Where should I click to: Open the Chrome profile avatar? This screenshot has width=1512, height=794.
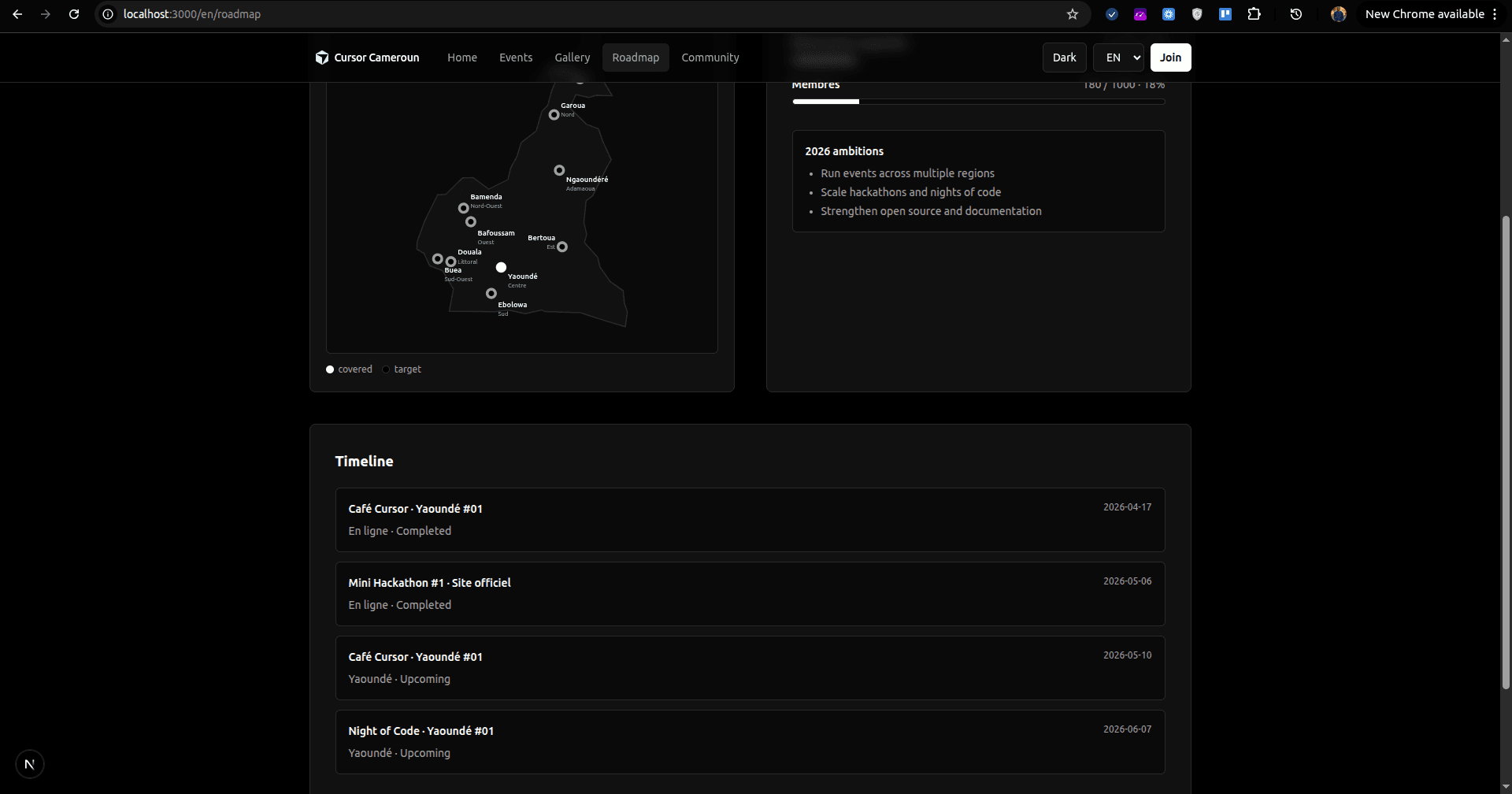(1338, 14)
